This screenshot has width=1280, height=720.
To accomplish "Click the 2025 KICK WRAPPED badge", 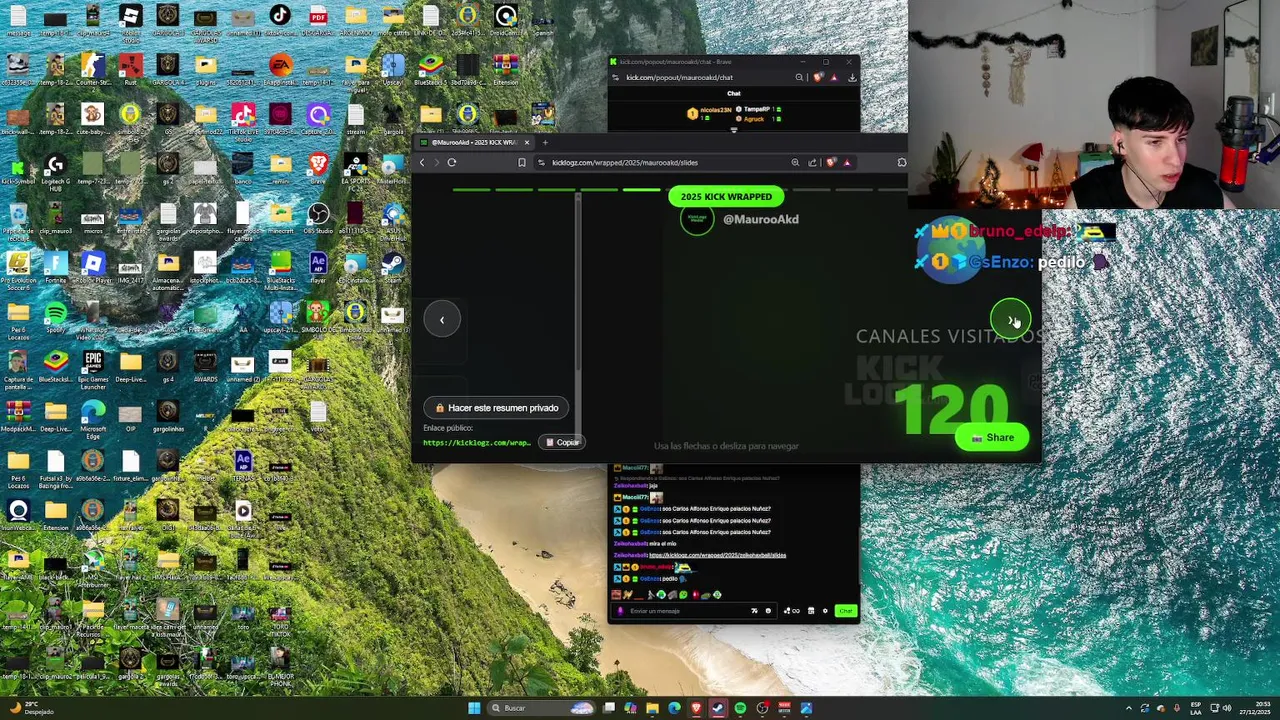I will pyautogui.click(x=726, y=197).
